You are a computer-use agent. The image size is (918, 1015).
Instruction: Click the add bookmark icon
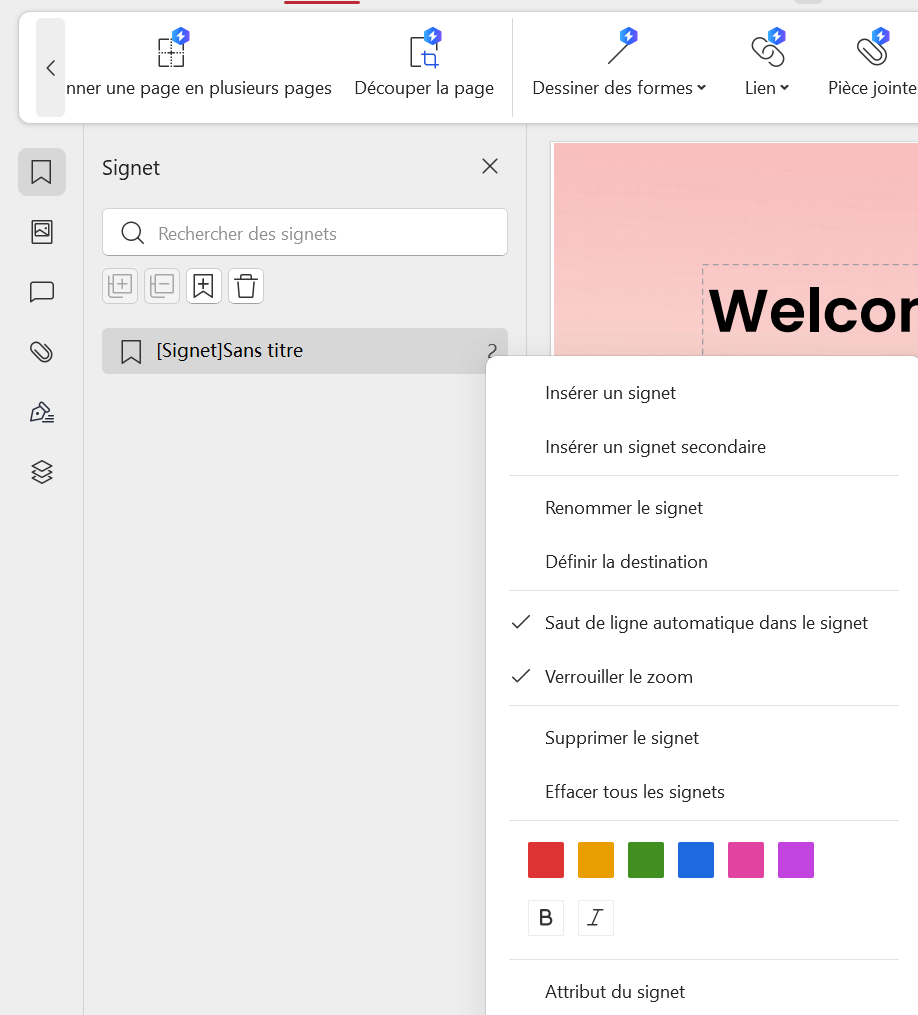[x=203, y=286]
